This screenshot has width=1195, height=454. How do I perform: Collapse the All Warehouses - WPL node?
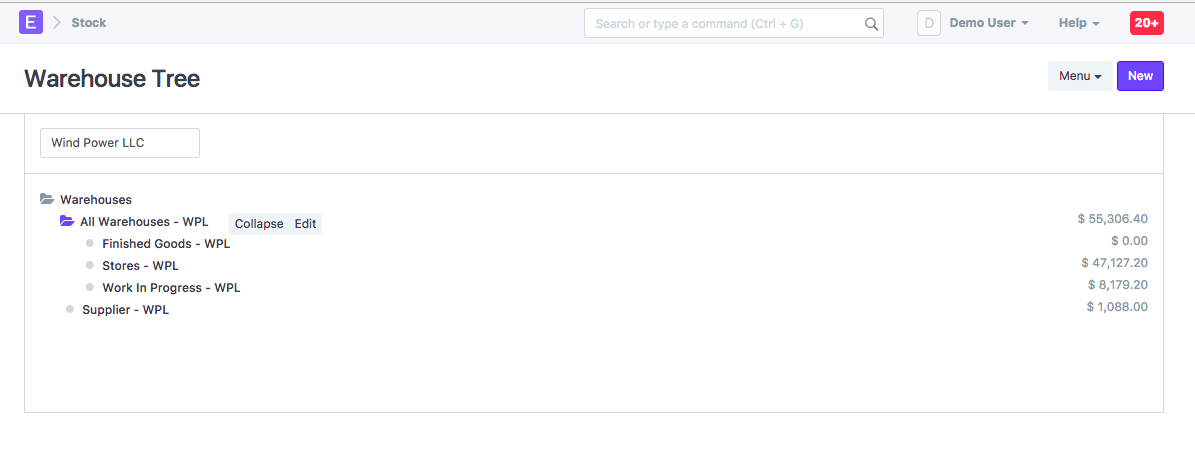[259, 224]
